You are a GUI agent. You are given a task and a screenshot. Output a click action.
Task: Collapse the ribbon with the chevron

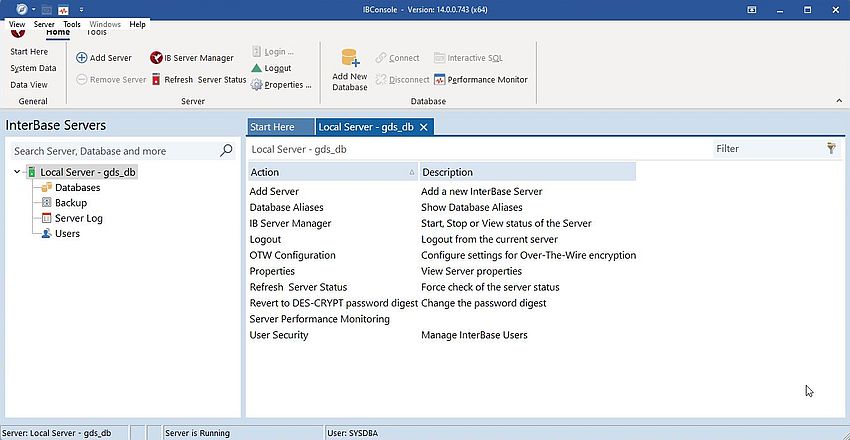point(839,101)
